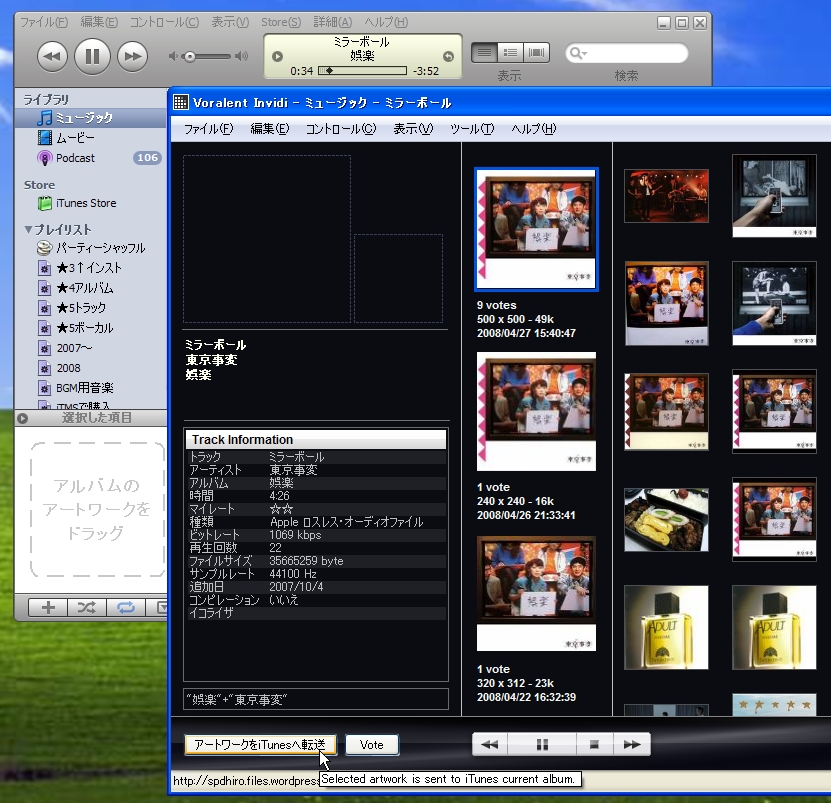Screen dimensions: 831x803
Task: Mute using the low-volume speaker icon
Action: (x=173, y=56)
